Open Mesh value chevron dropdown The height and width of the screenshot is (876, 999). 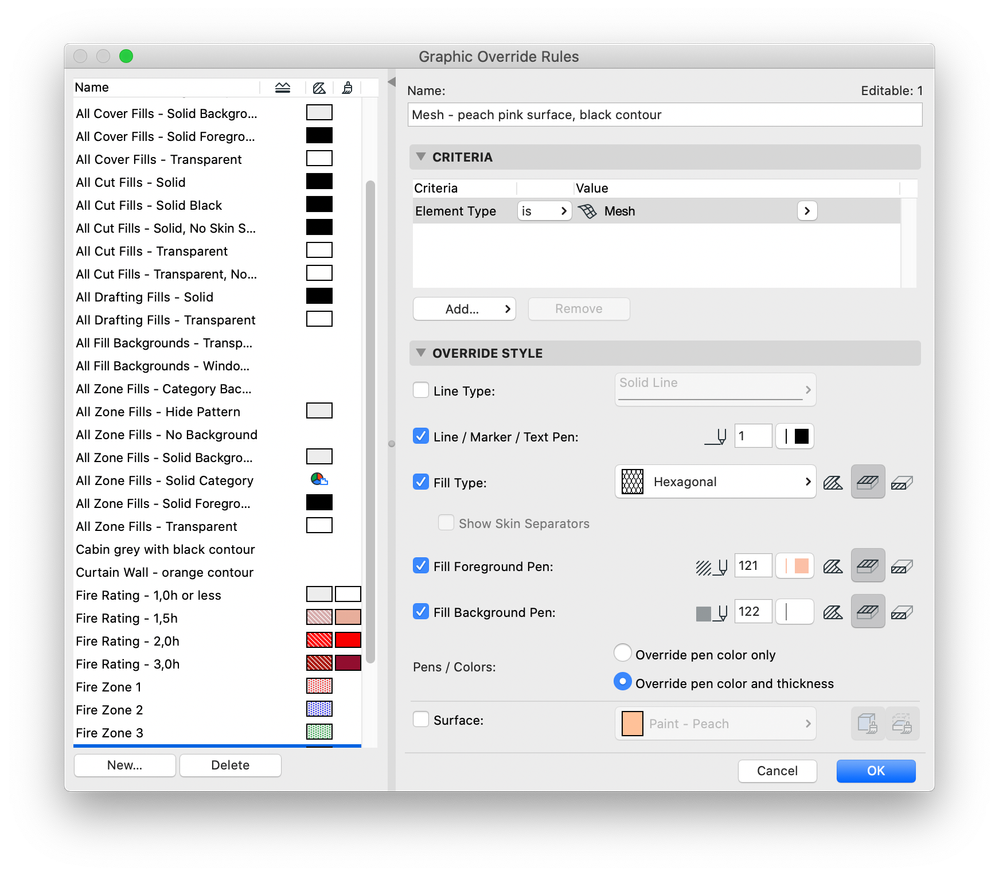tap(807, 211)
